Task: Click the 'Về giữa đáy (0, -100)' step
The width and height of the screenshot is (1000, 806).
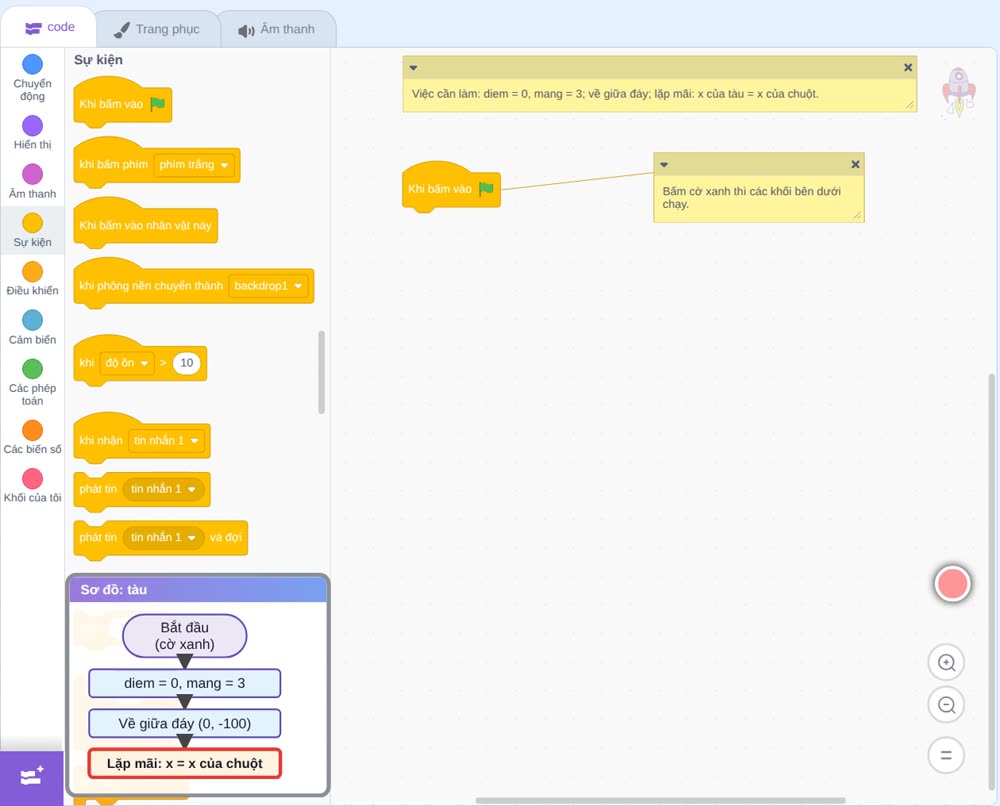Action: pyautogui.click(x=184, y=723)
